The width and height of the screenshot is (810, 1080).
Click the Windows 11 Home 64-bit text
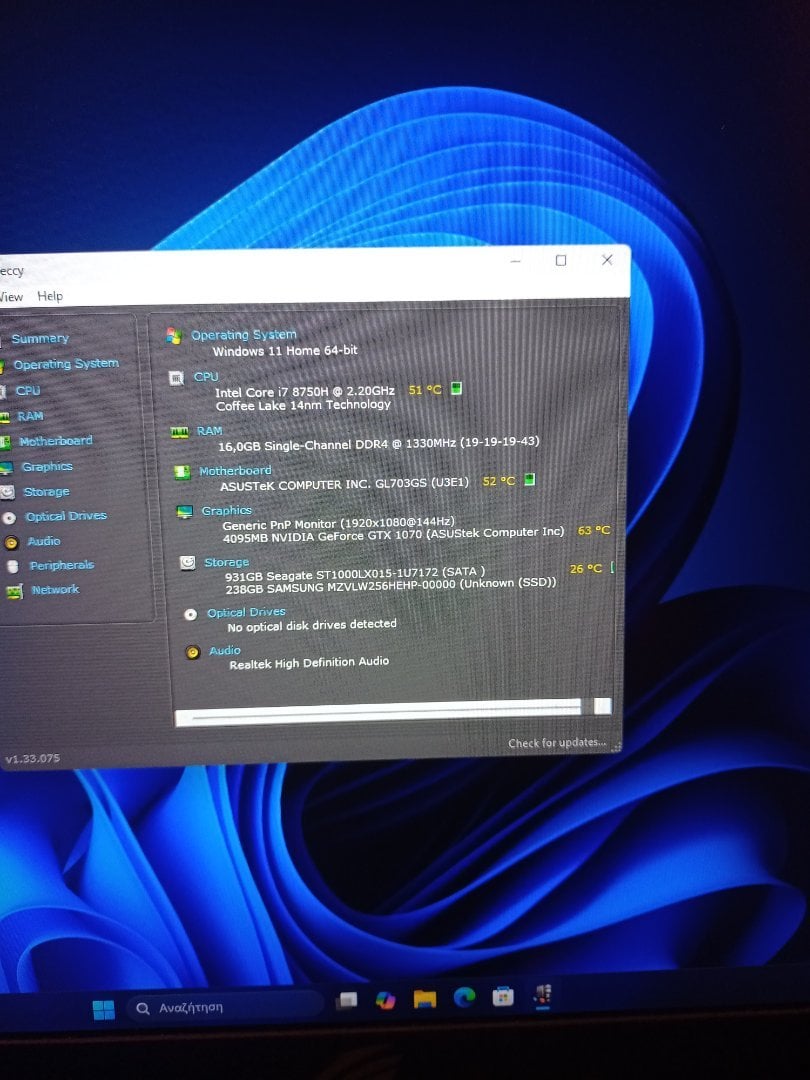pyautogui.click(x=285, y=351)
